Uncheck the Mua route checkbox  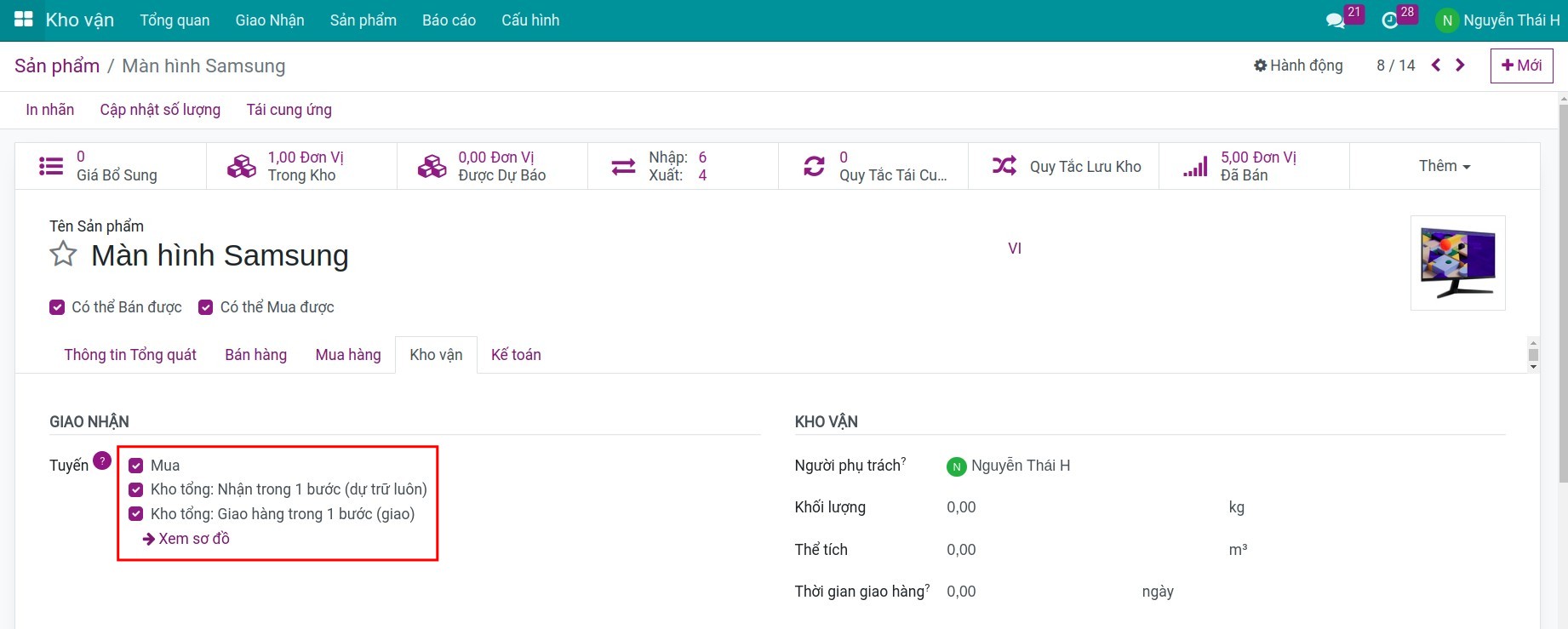[135, 466]
